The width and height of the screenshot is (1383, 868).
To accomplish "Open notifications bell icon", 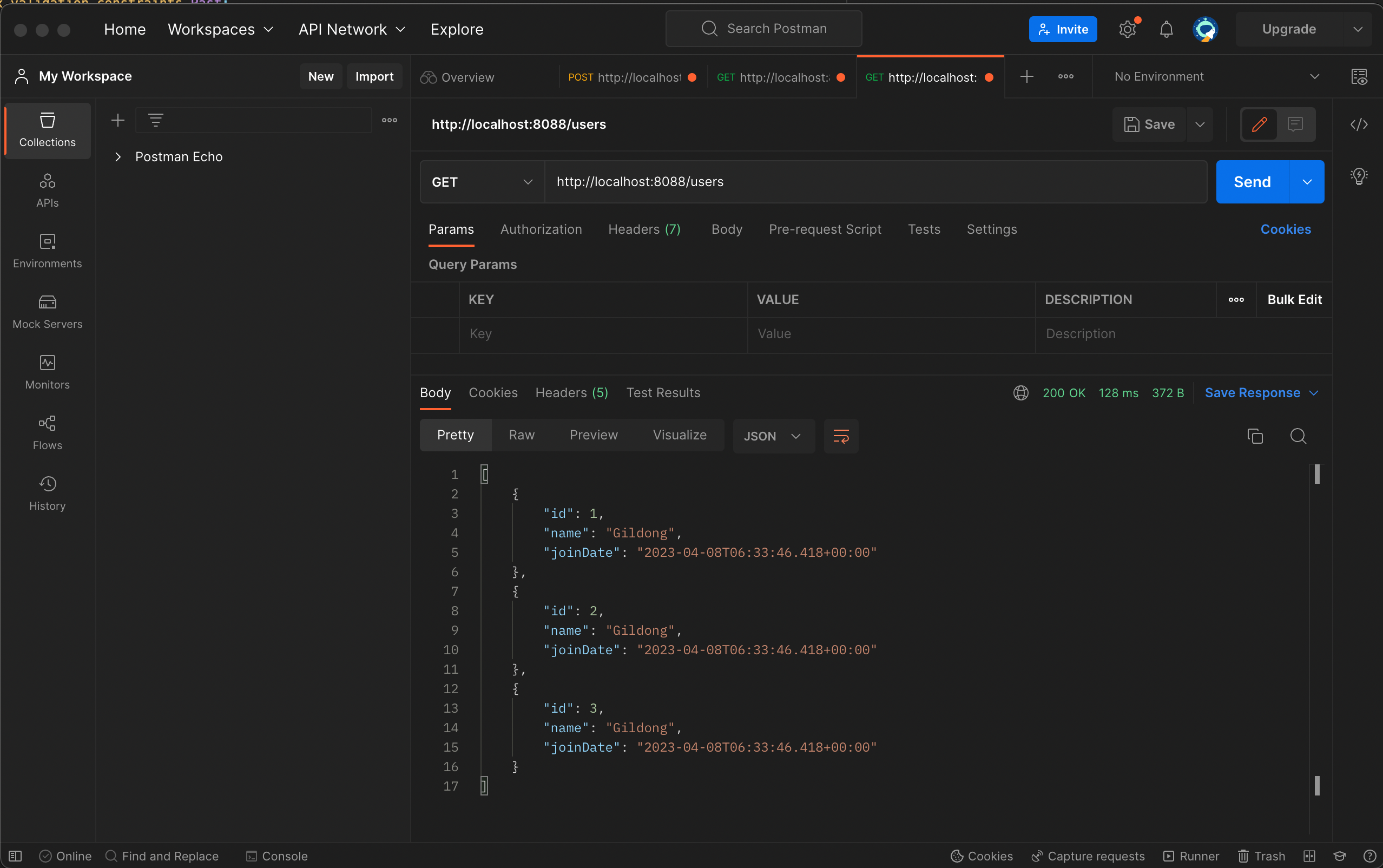I will [1166, 29].
